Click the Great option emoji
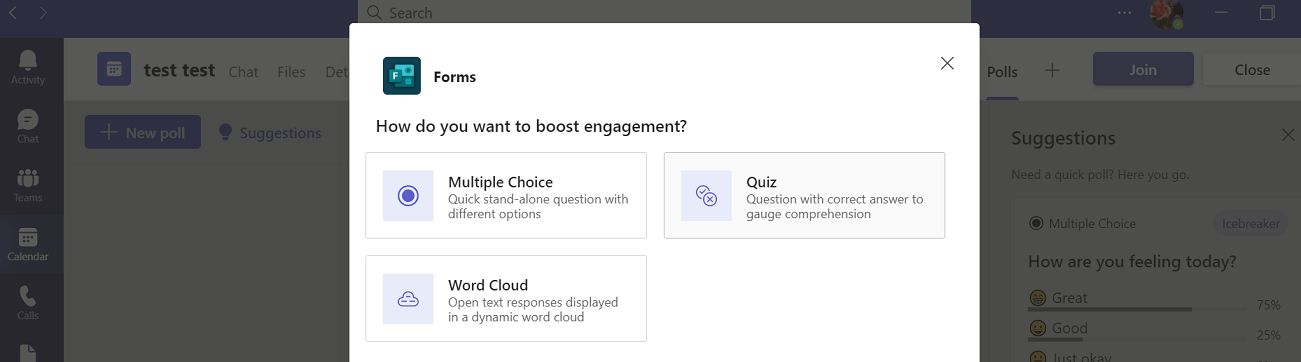This screenshot has width=1301, height=362. click(x=1038, y=298)
